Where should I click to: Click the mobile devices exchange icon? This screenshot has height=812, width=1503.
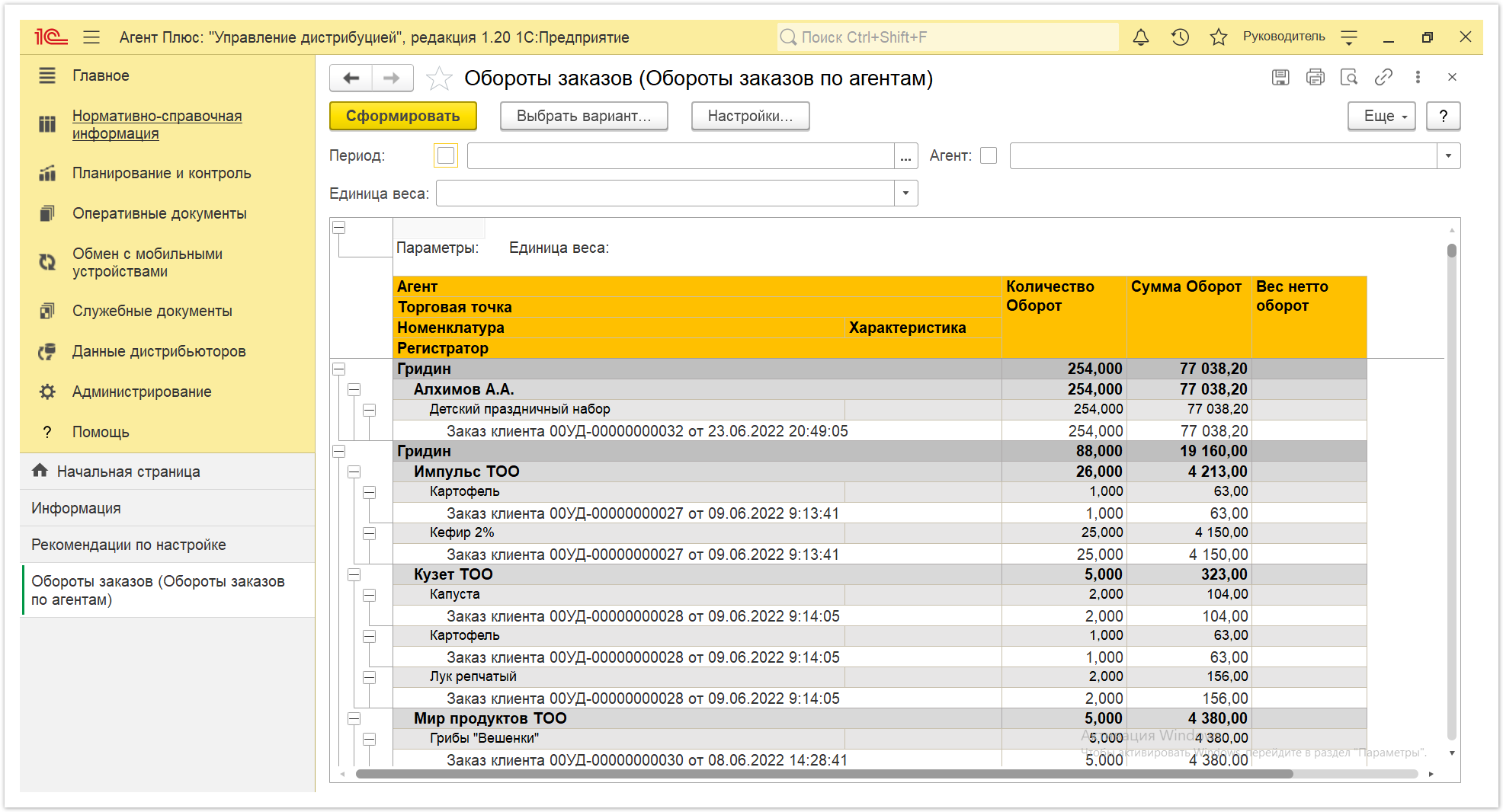(x=47, y=262)
